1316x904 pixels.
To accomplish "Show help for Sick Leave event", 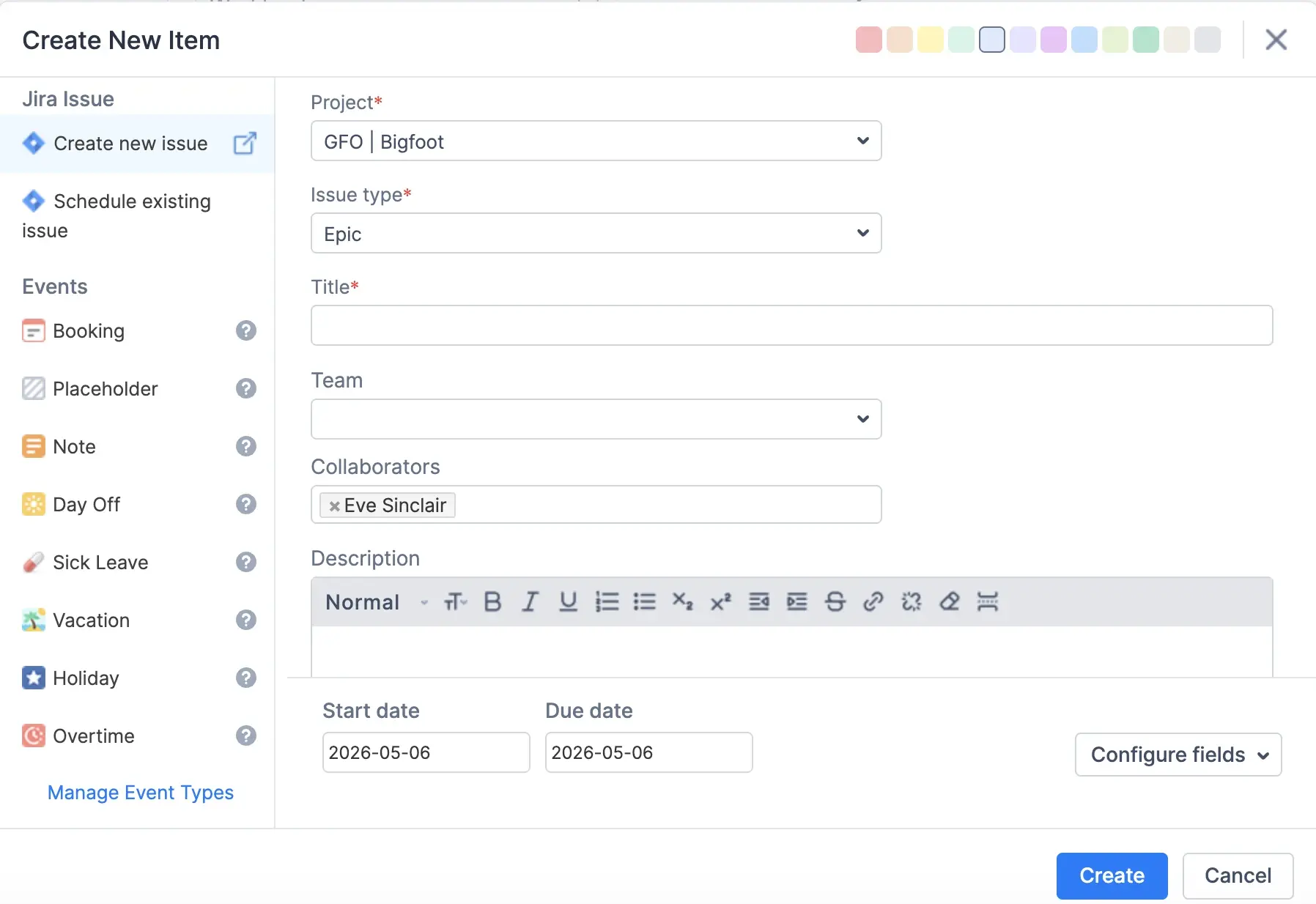I will coord(246,562).
